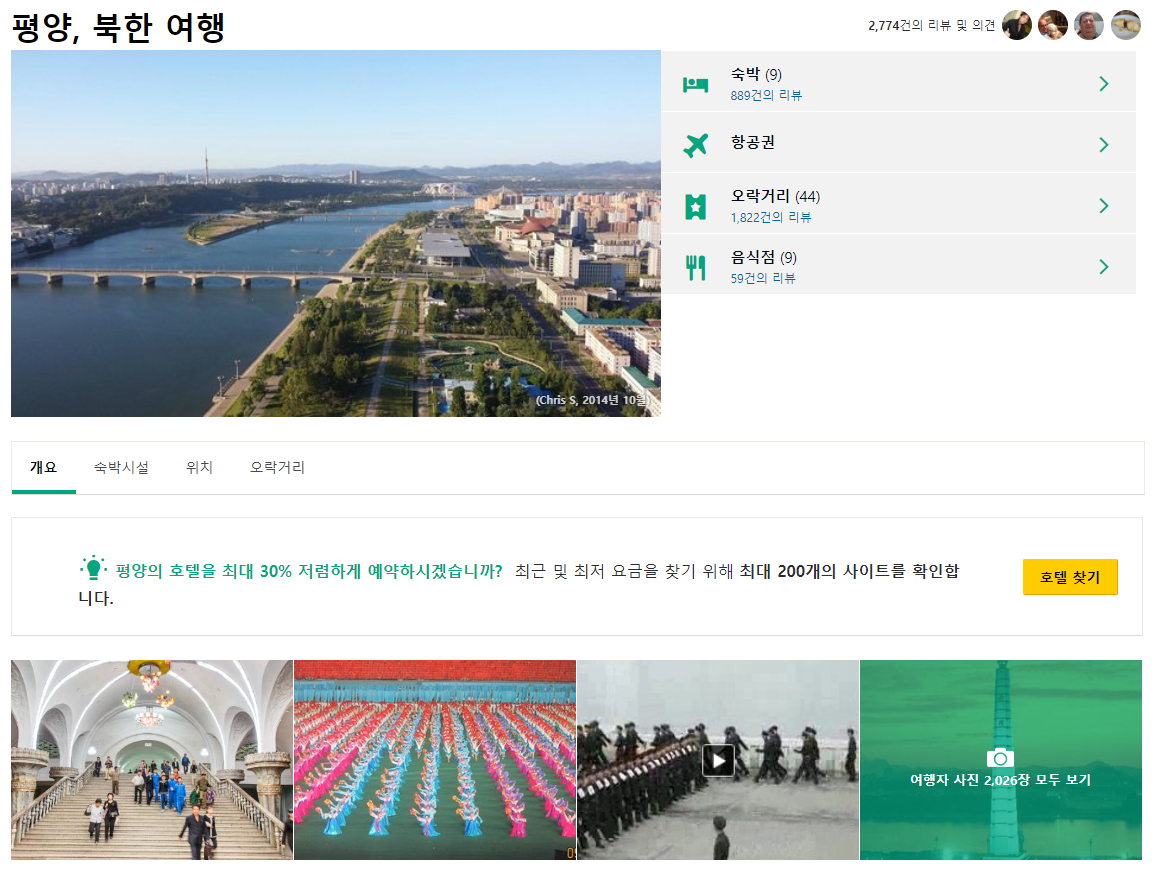Open the fourth reviewer avatar
The image size is (1161, 873).
[1126, 25]
